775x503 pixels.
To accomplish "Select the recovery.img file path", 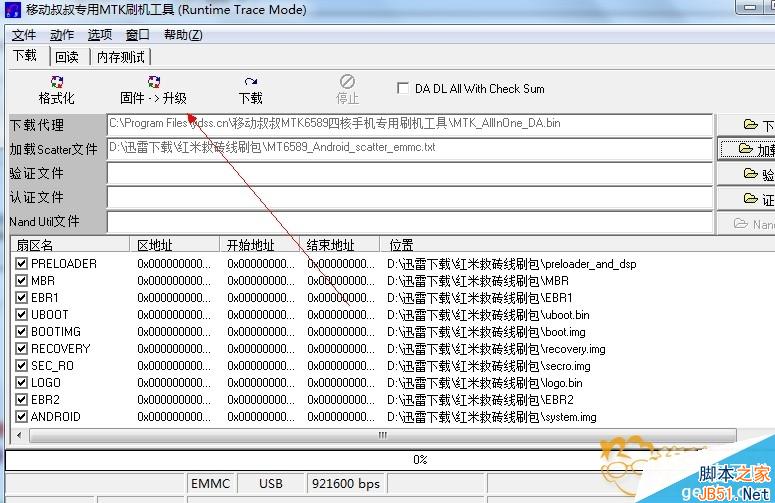I will coord(496,349).
